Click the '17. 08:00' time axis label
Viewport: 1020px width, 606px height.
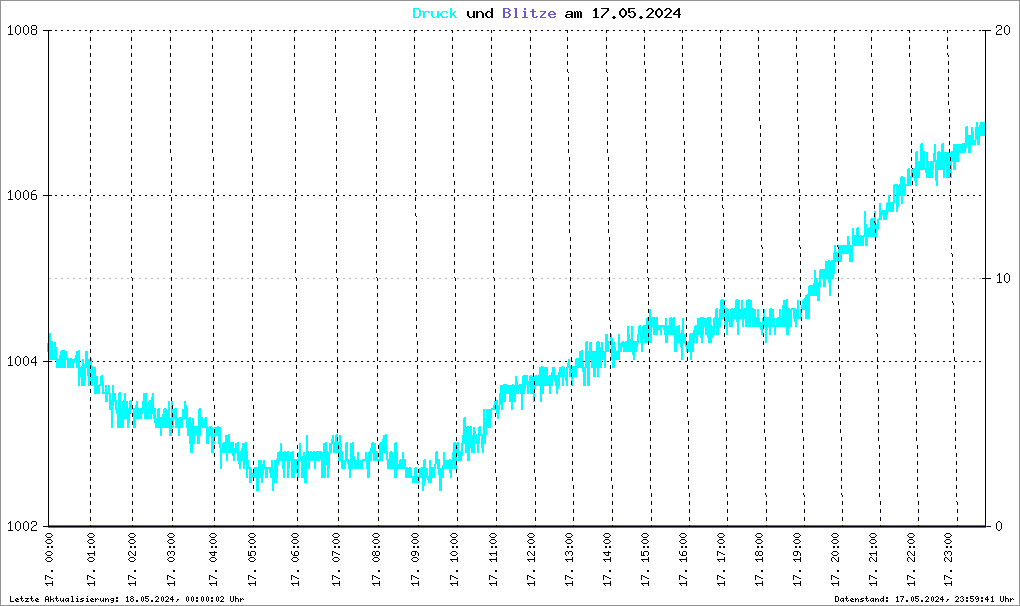(x=377, y=560)
